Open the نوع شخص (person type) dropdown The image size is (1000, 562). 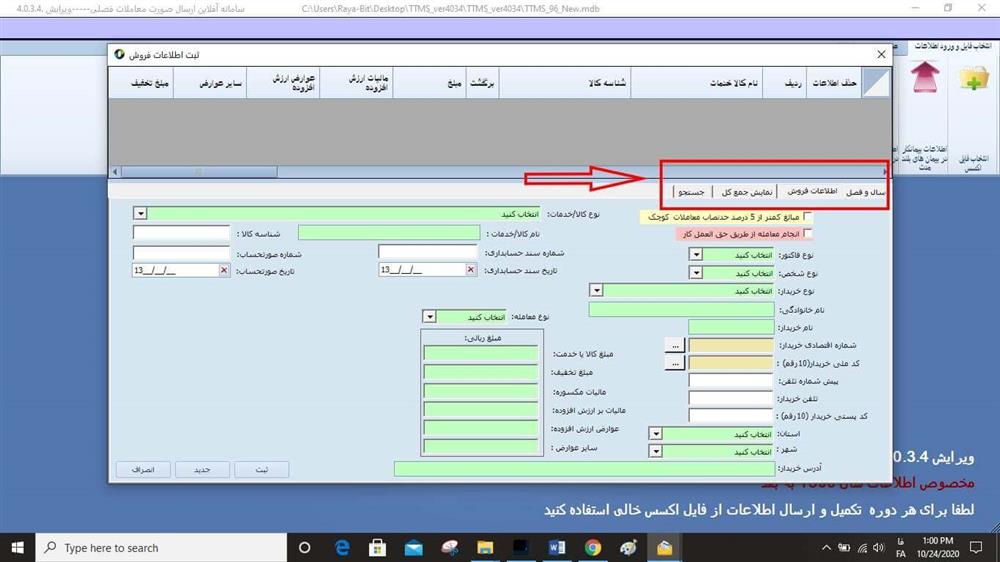tap(696, 273)
